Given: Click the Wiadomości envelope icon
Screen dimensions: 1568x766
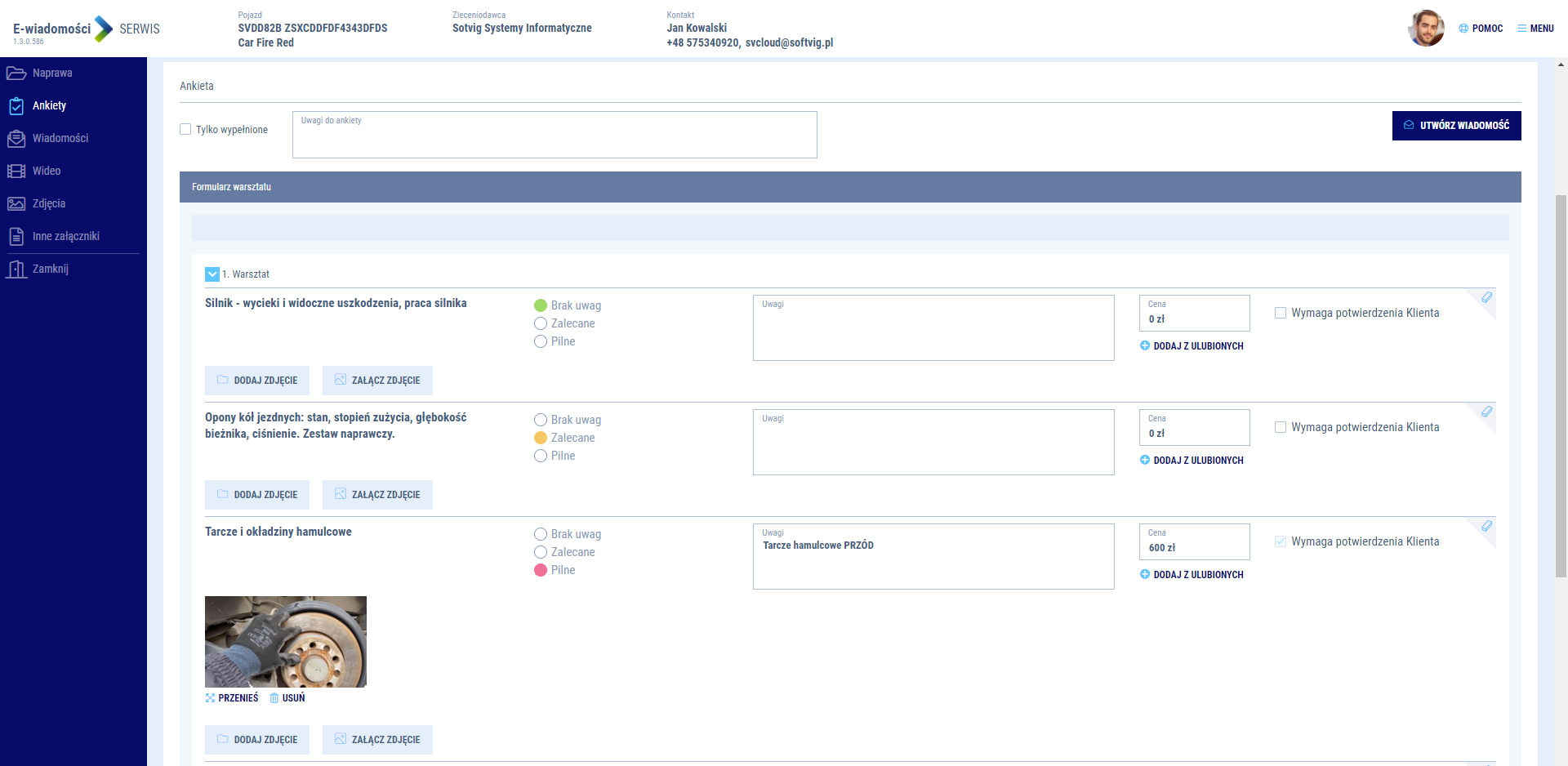Looking at the screenshot, I should pyautogui.click(x=16, y=139).
